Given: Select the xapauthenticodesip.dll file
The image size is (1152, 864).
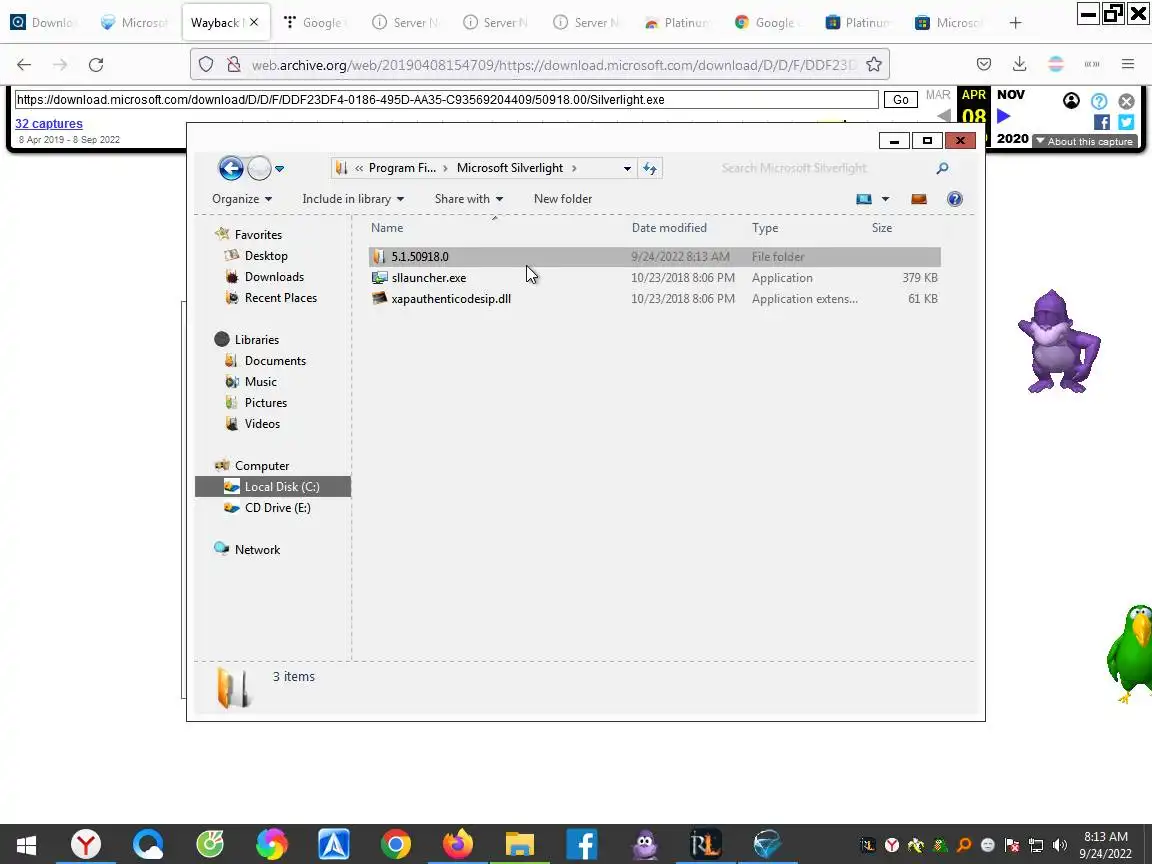Looking at the screenshot, I should [654, 299].
